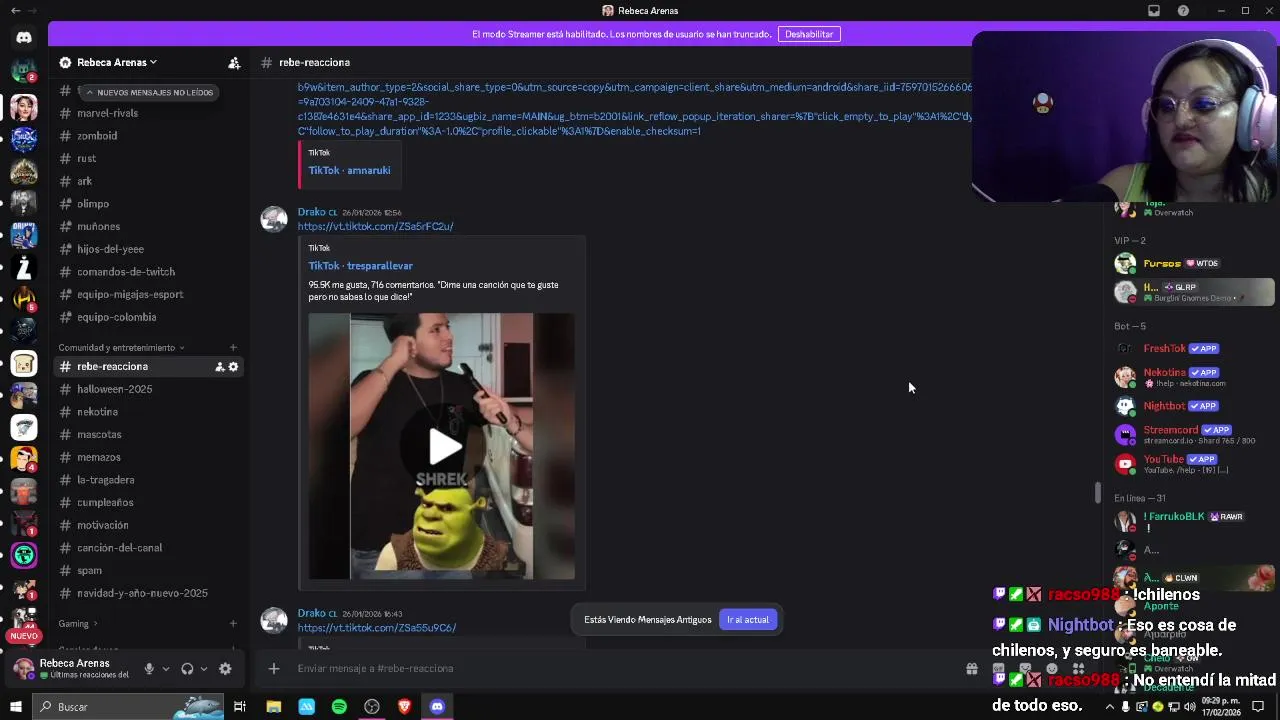Create invite icon on rebe-reacciona channel
The width and height of the screenshot is (1280, 720).
tap(219, 367)
